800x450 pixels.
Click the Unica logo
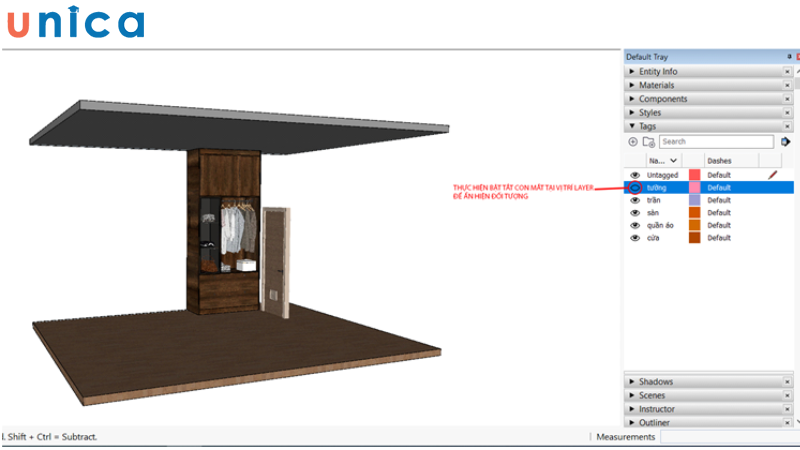76,22
